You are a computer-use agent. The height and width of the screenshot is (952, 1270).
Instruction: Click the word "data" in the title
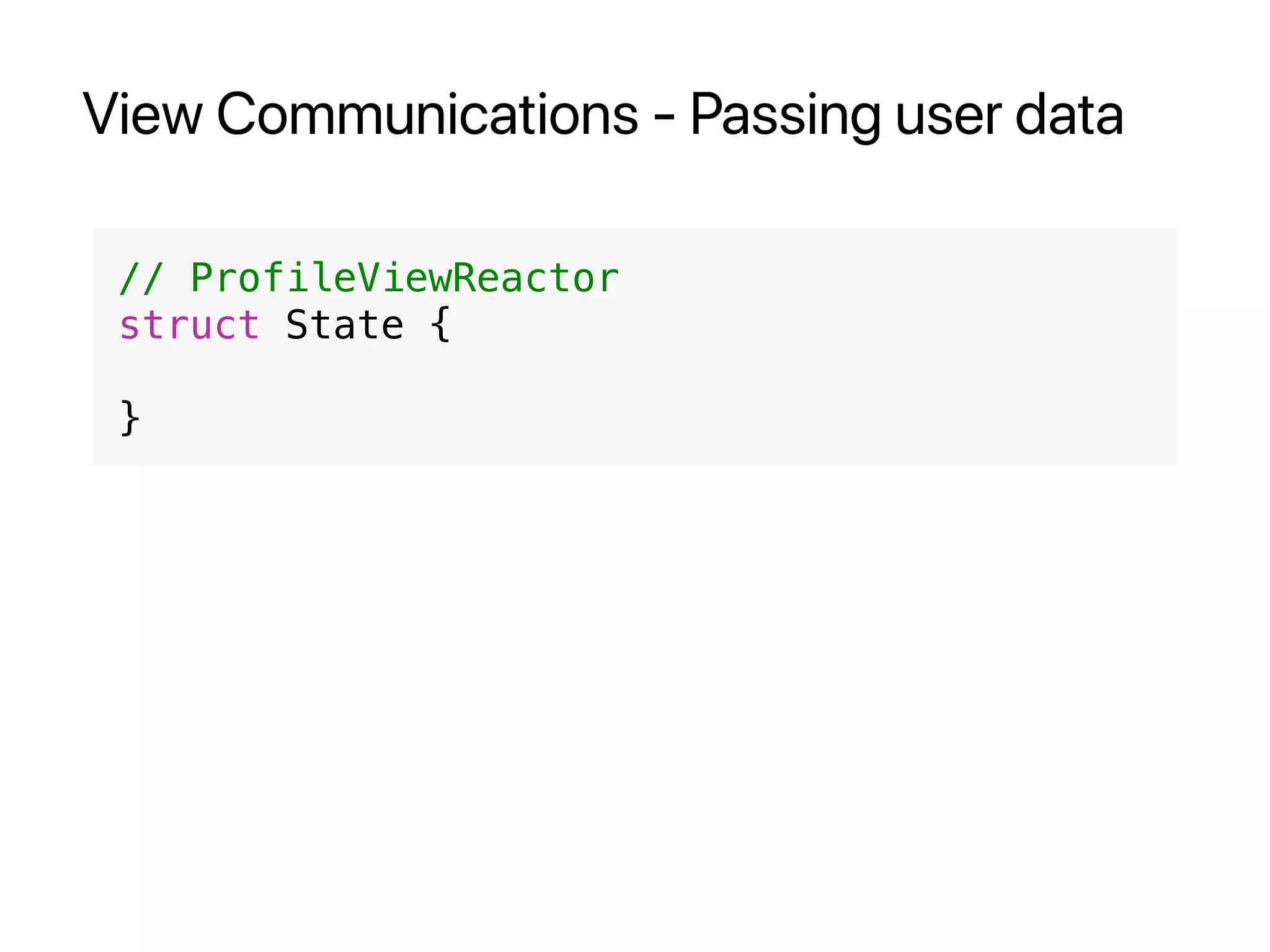[1068, 116]
